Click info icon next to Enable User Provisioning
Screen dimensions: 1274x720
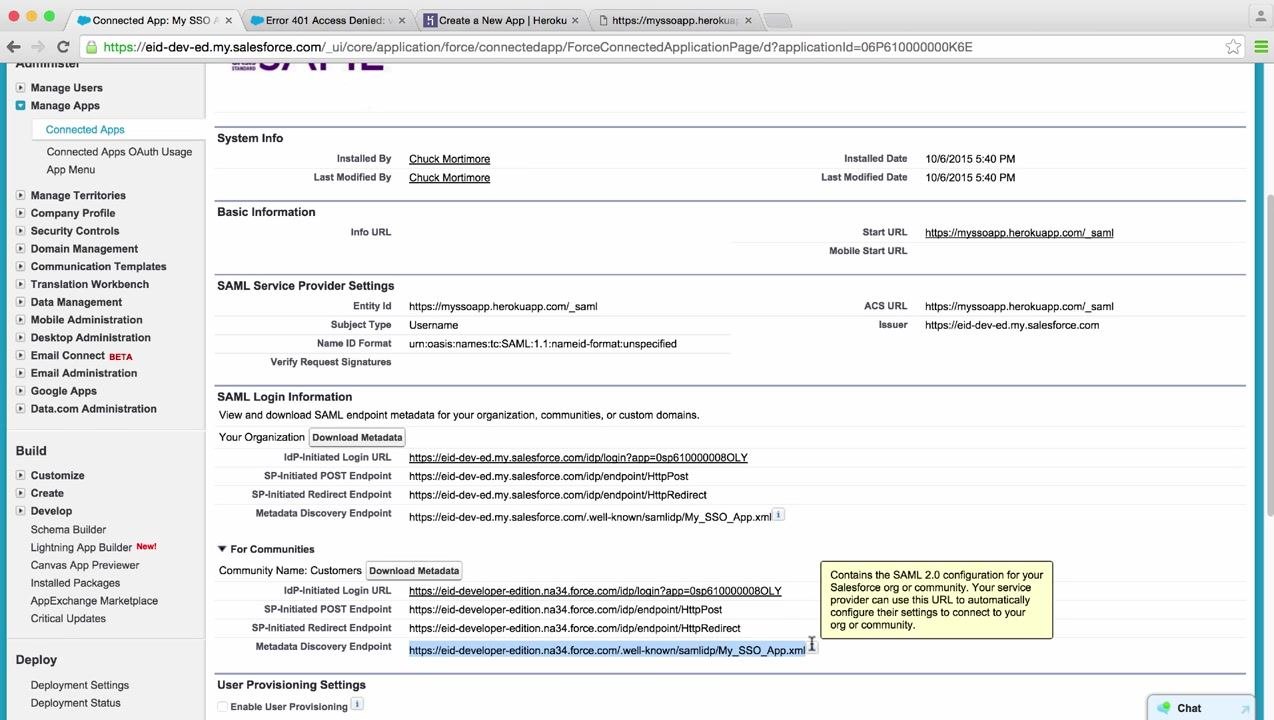357,704
